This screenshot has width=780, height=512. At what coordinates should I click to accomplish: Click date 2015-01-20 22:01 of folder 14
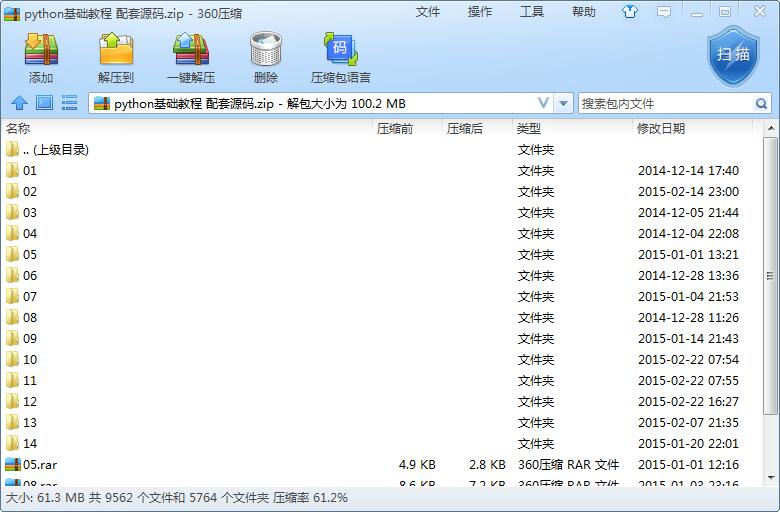click(688, 443)
